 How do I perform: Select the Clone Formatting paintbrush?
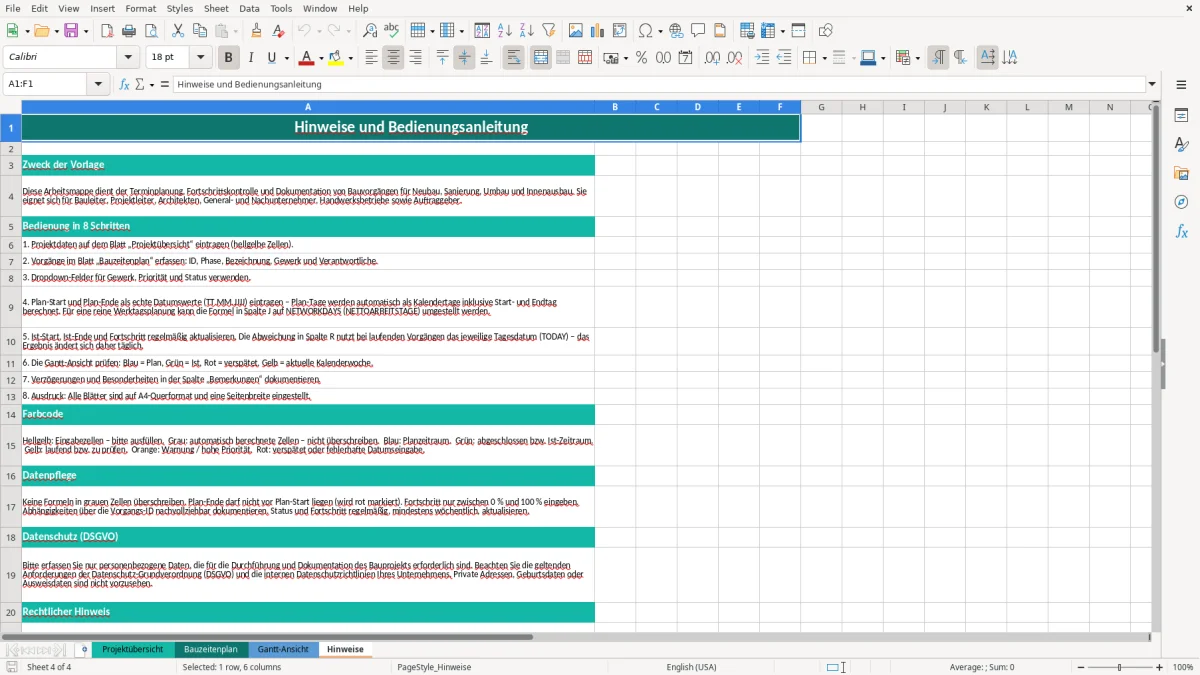click(x=256, y=31)
